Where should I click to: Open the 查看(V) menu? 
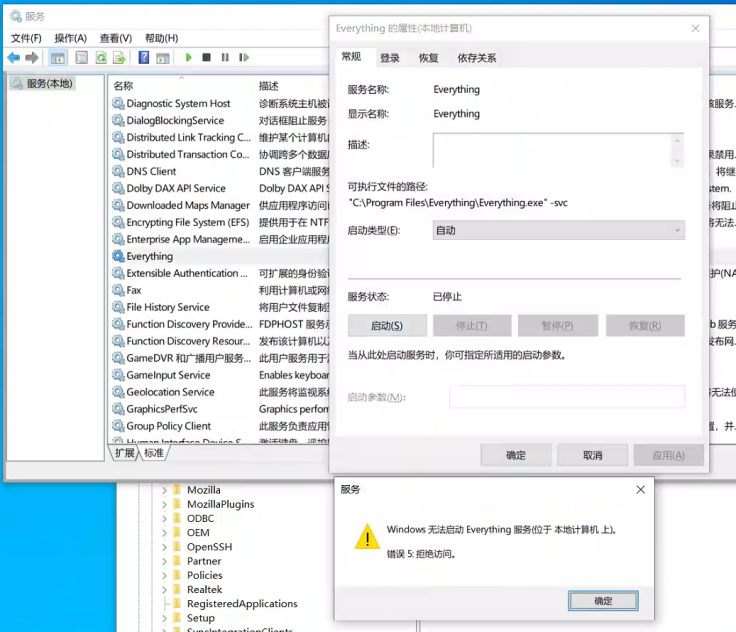[x=115, y=38]
